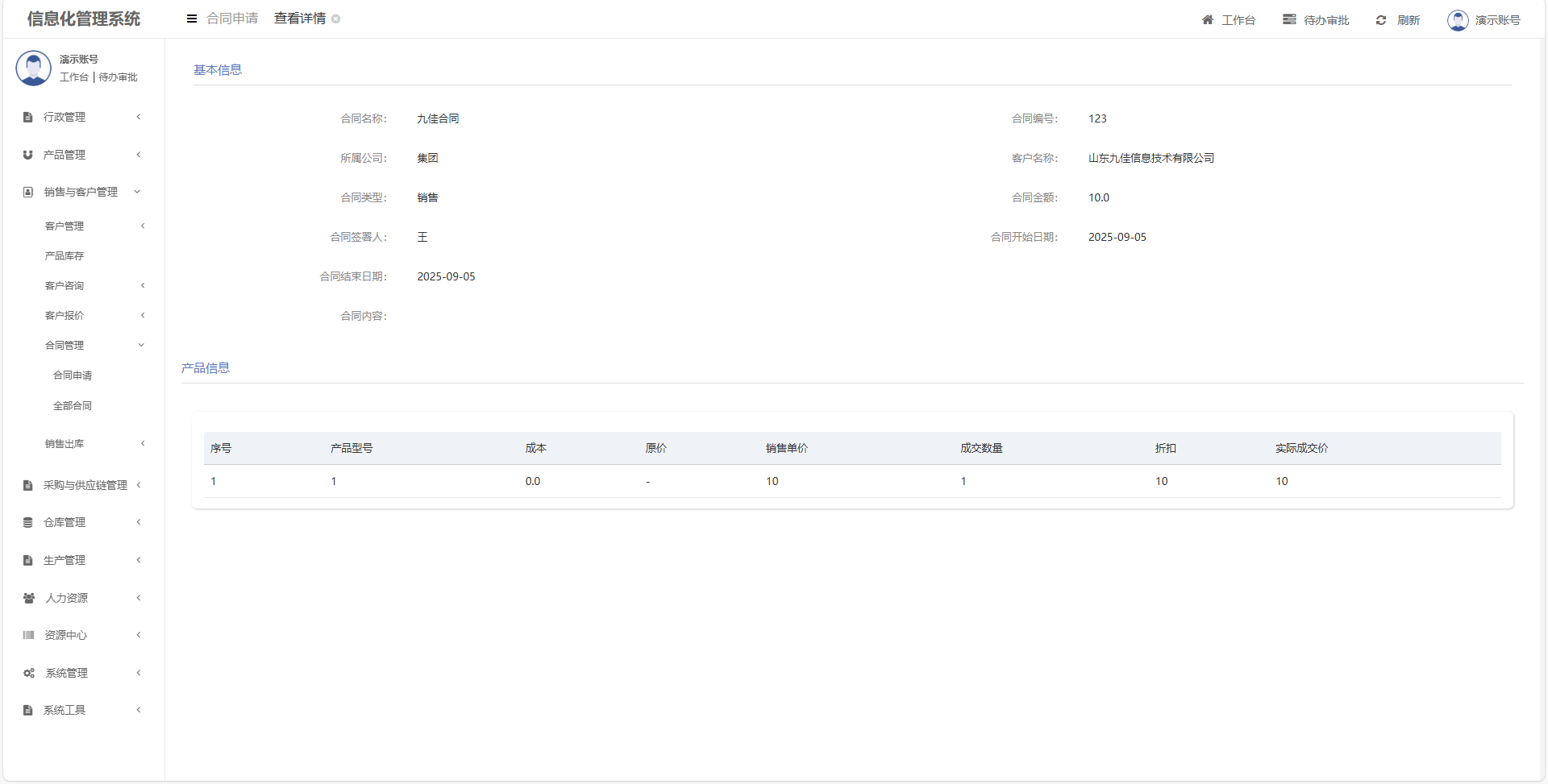The width and height of the screenshot is (1548, 784).
Task: Click the 仓库管理 database icon
Action: [28, 522]
